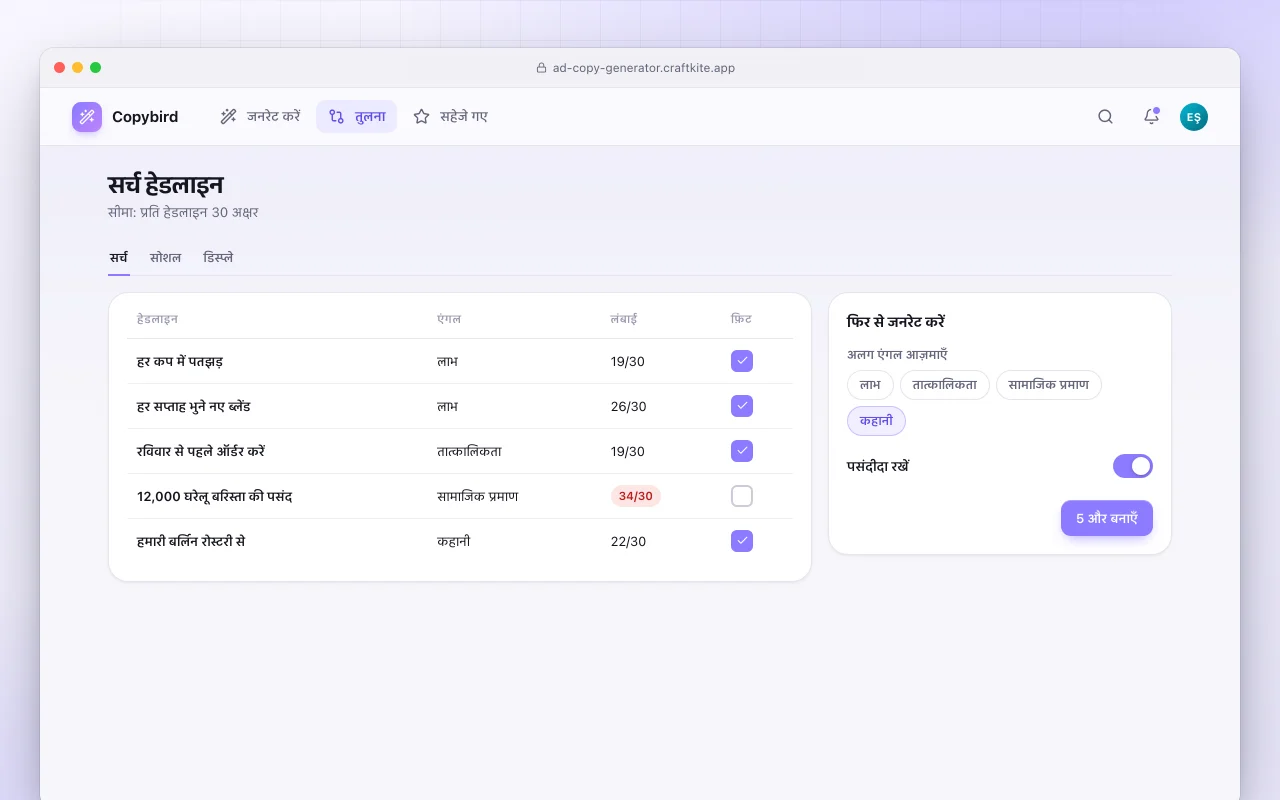Image resolution: width=1280 pixels, height=800 pixels.
Task: Click the Copybird logo icon
Action: (x=87, y=117)
